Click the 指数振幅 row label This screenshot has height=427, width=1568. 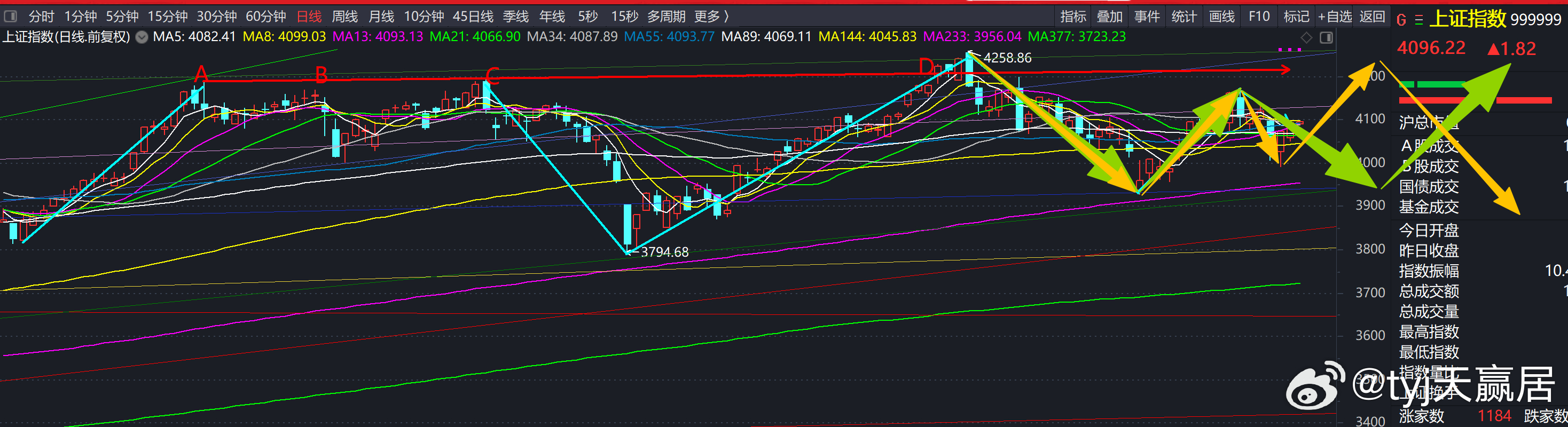[1429, 271]
